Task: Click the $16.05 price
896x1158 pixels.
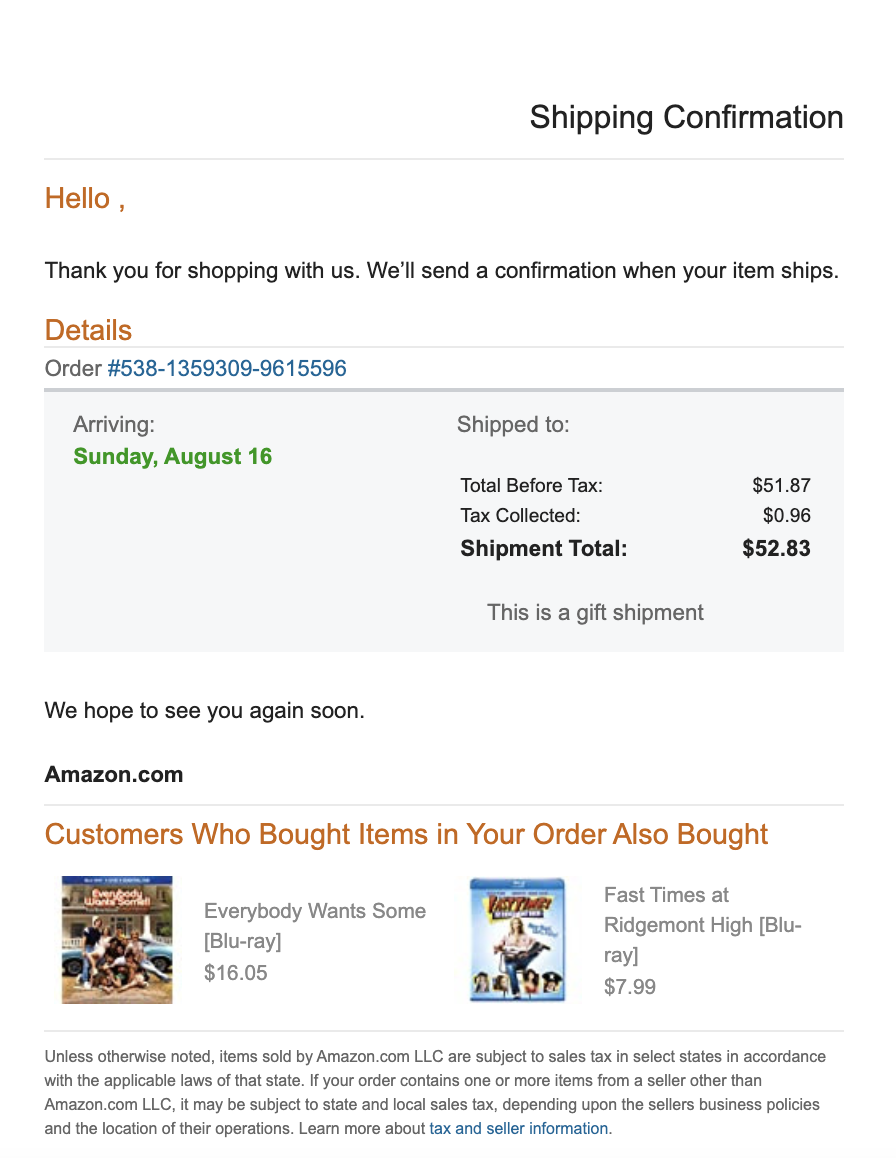Action: (235, 973)
